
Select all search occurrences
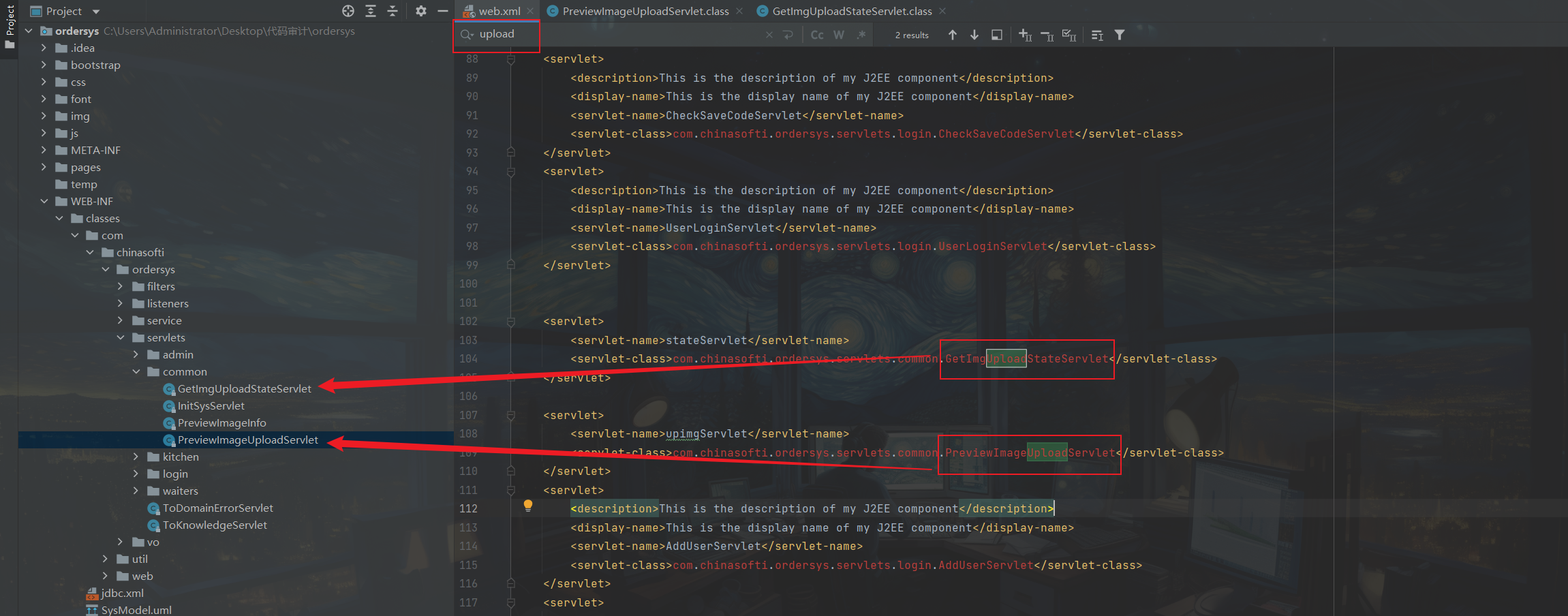pyautogui.click(x=1069, y=35)
